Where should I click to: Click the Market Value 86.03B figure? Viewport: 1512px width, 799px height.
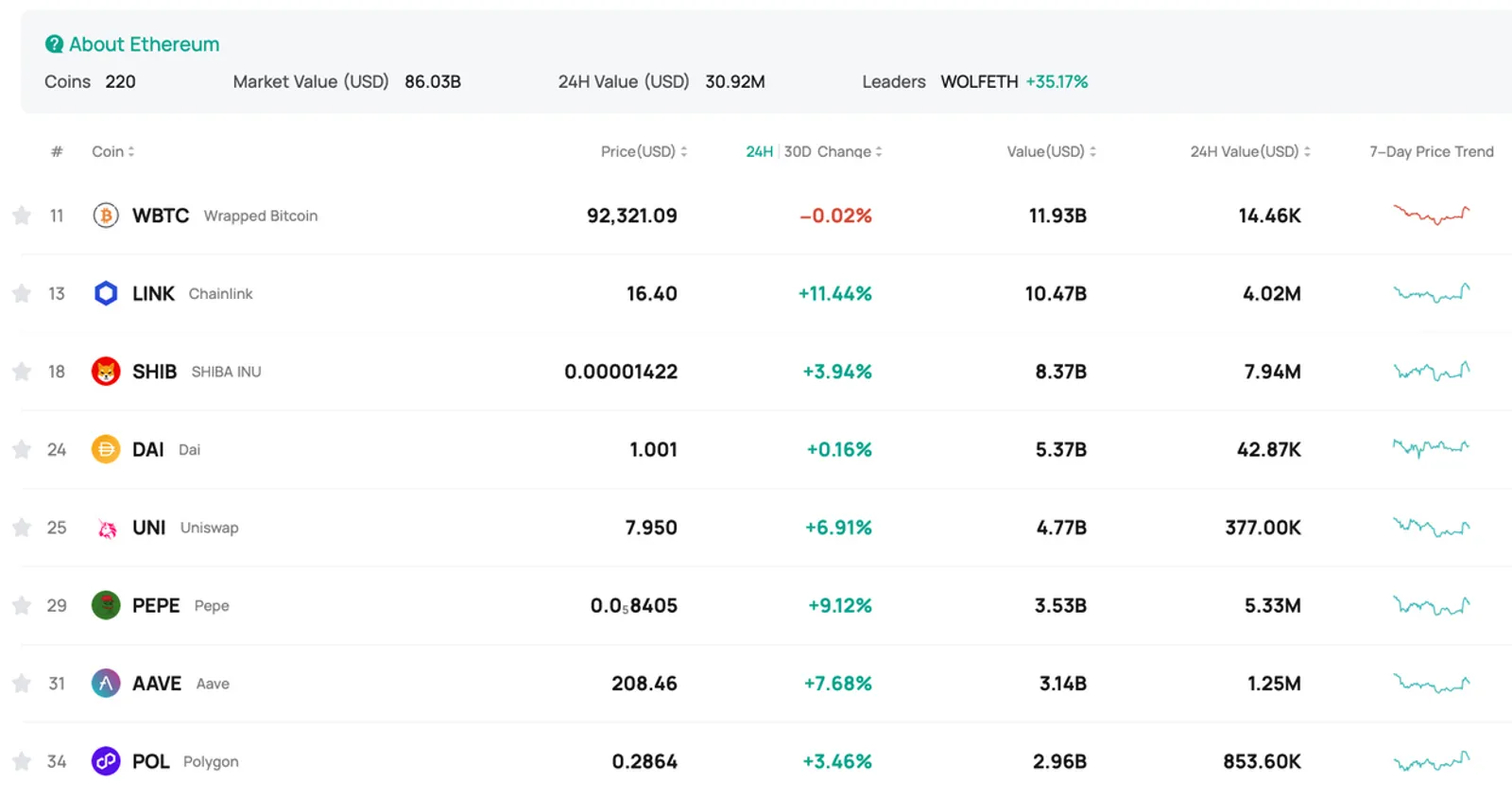coord(433,82)
